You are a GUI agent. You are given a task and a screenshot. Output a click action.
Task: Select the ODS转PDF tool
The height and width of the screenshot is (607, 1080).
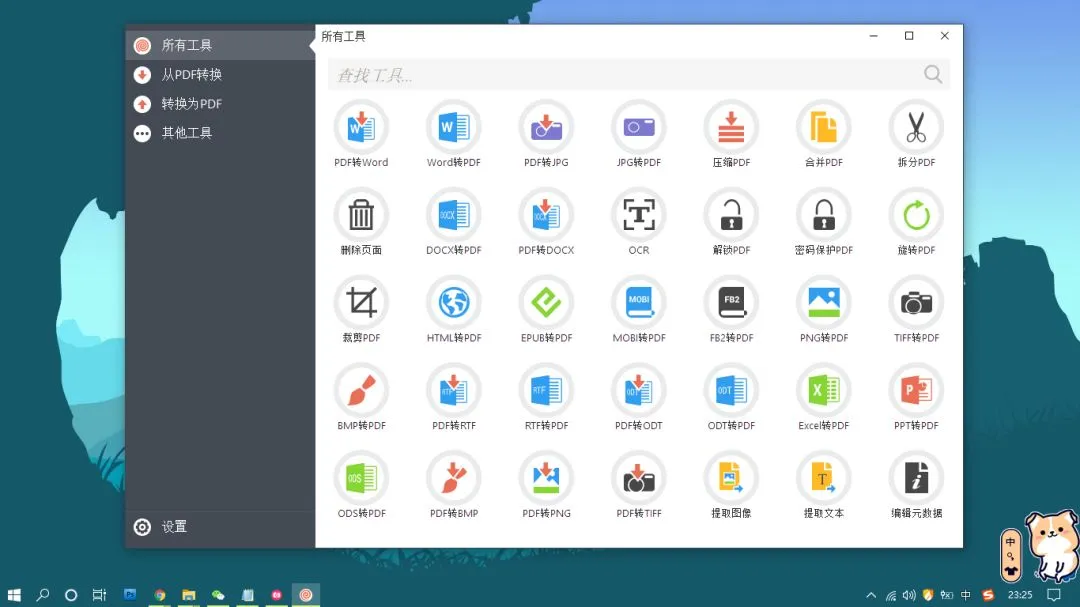(361, 485)
